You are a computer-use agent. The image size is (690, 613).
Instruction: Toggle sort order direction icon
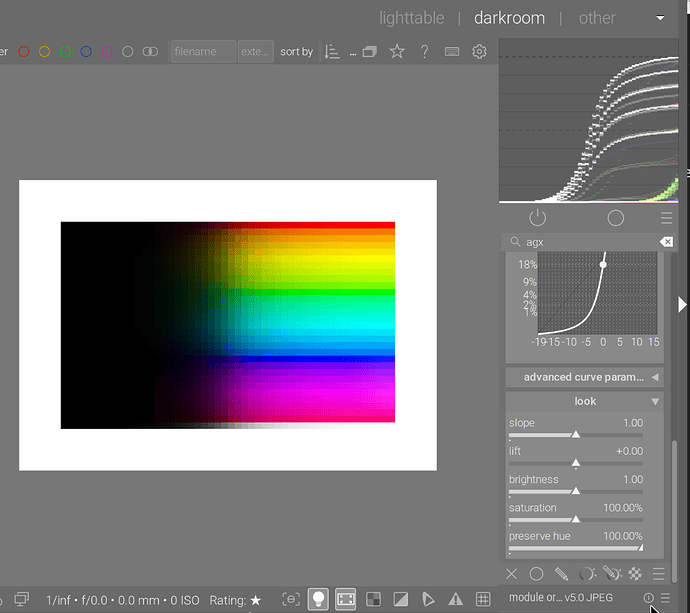tap(333, 52)
